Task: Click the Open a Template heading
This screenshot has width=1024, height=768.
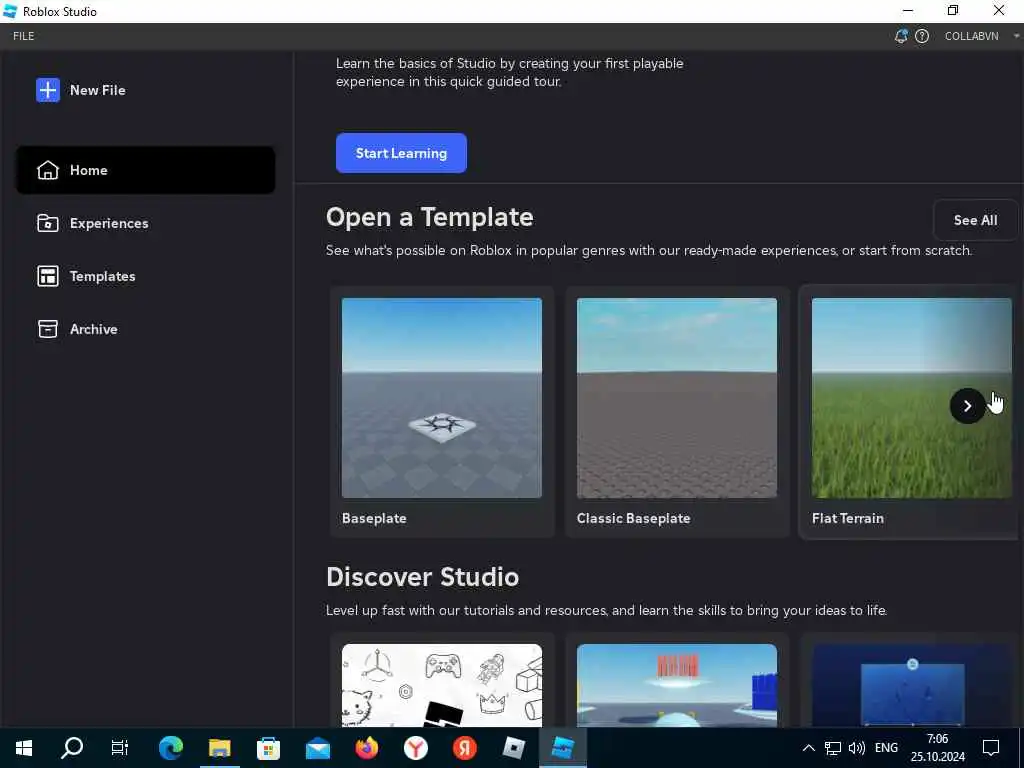Action: click(x=430, y=217)
